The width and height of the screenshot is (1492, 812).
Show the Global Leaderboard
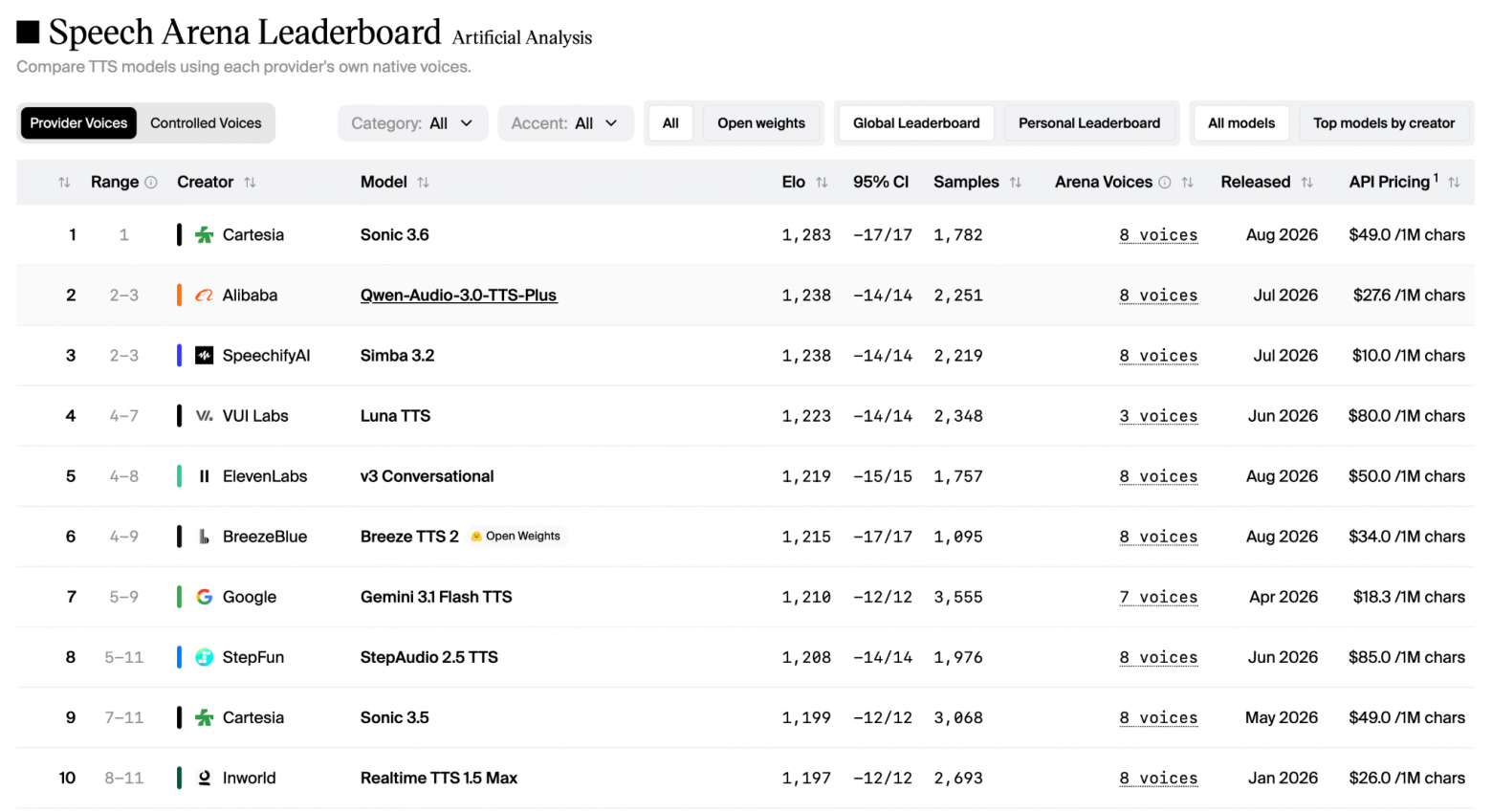pyautogui.click(x=916, y=123)
